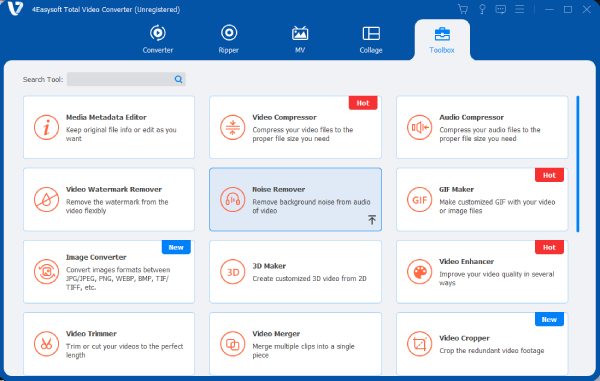The image size is (600, 381).
Task: Open the hamburger menu icon
Action: pyautogui.click(x=519, y=9)
